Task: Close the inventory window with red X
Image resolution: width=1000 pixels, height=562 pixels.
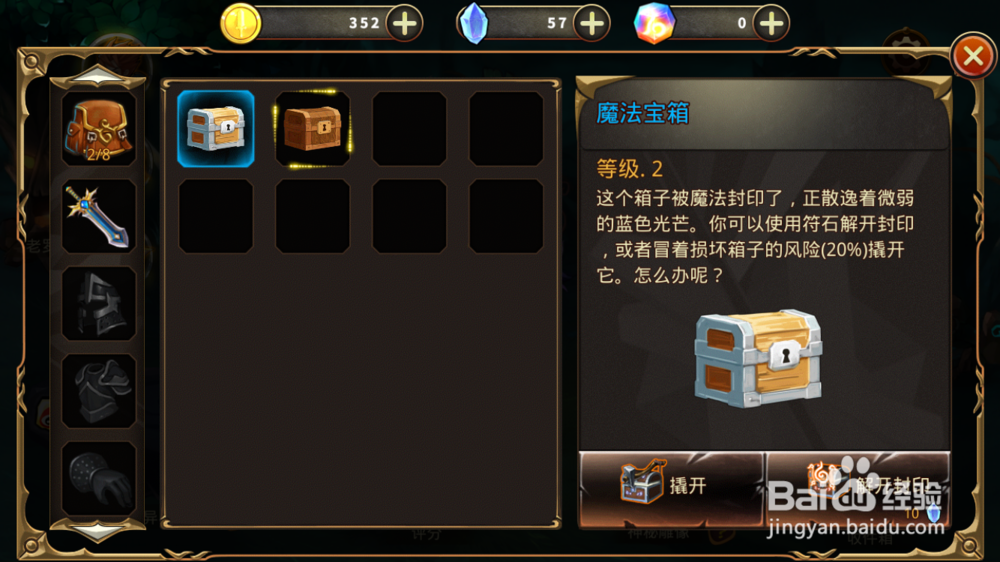Action: point(973,56)
